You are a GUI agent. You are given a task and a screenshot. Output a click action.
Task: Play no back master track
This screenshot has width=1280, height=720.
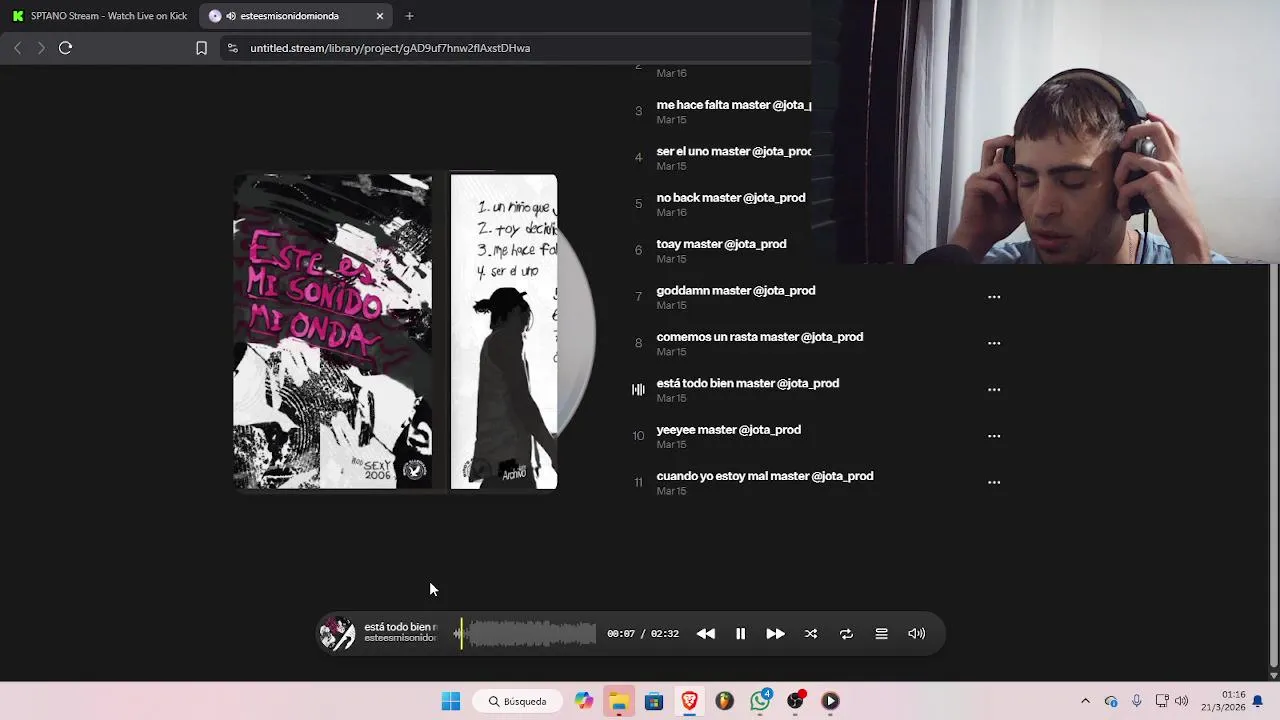tap(731, 198)
